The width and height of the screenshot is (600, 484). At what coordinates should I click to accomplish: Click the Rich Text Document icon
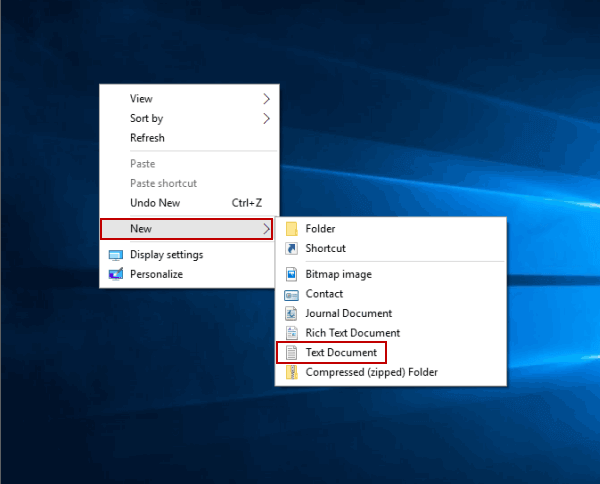click(292, 333)
